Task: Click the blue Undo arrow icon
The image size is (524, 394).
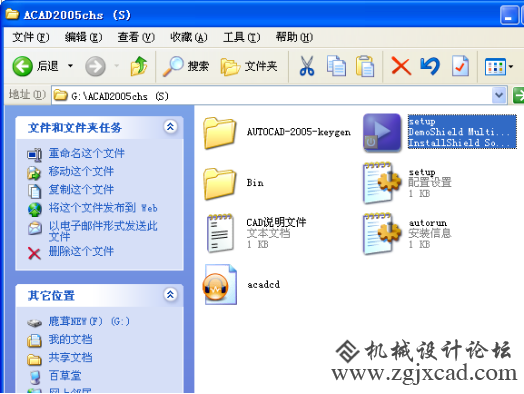Action: click(x=430, y=66)
